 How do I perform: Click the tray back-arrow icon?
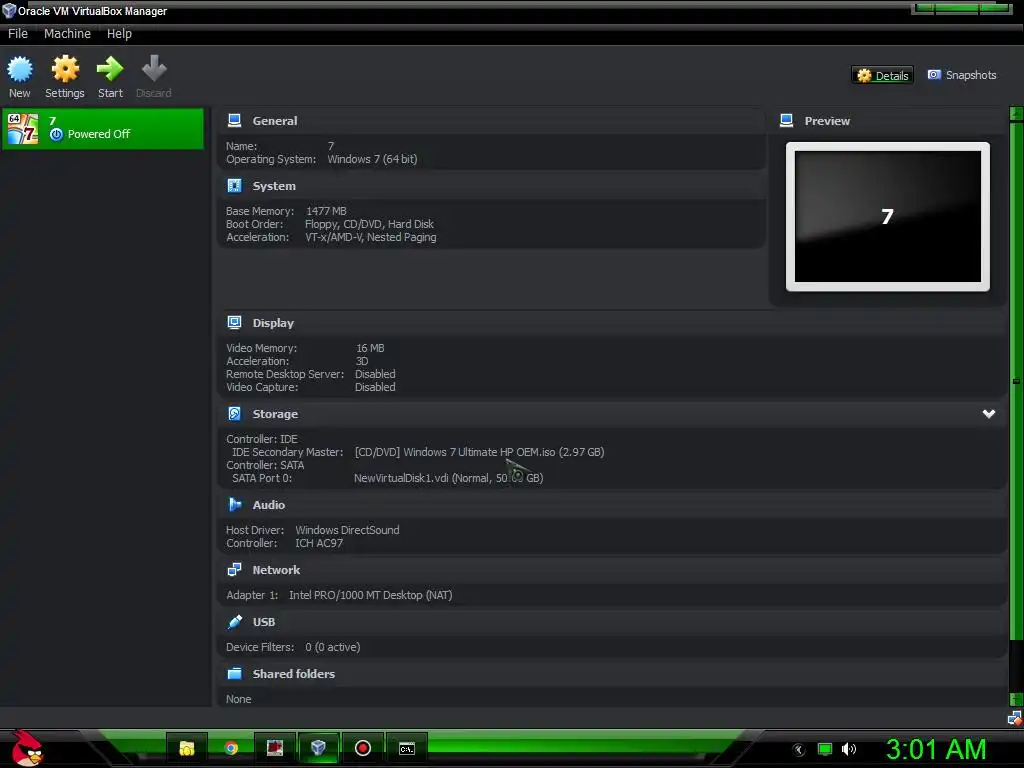click(x=799, y=750)
